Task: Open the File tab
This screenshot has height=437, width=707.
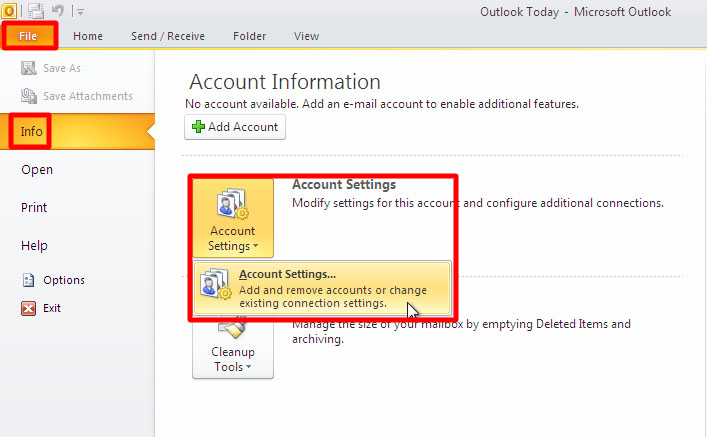Action: pos(28,36)
